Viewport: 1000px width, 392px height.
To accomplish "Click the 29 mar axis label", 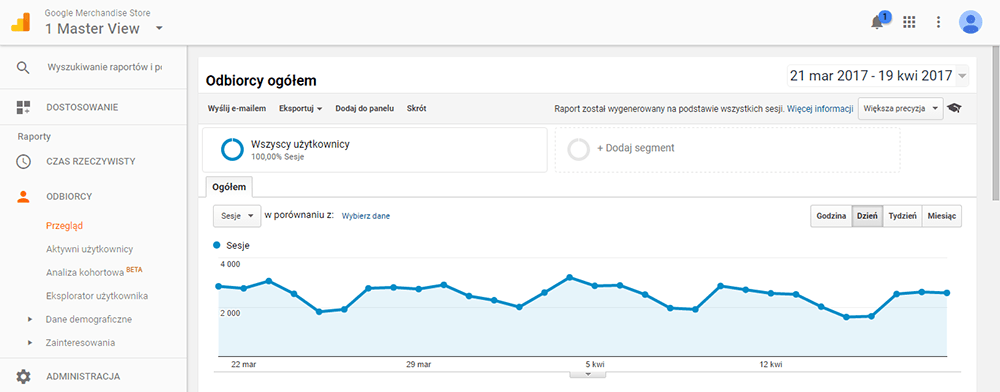I will tap(419, 365).
